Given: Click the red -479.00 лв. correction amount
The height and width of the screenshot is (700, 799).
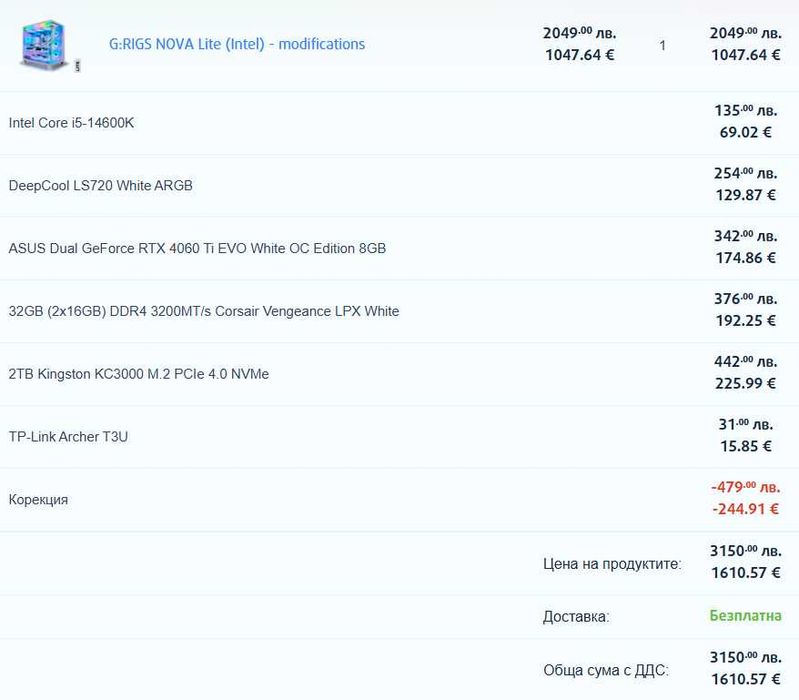Looking at the screenshot, I should pyautogui.click(x=745, y=488).
